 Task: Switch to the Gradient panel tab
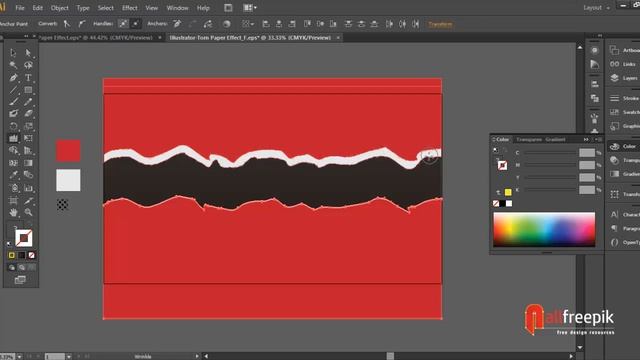(555, 140)
